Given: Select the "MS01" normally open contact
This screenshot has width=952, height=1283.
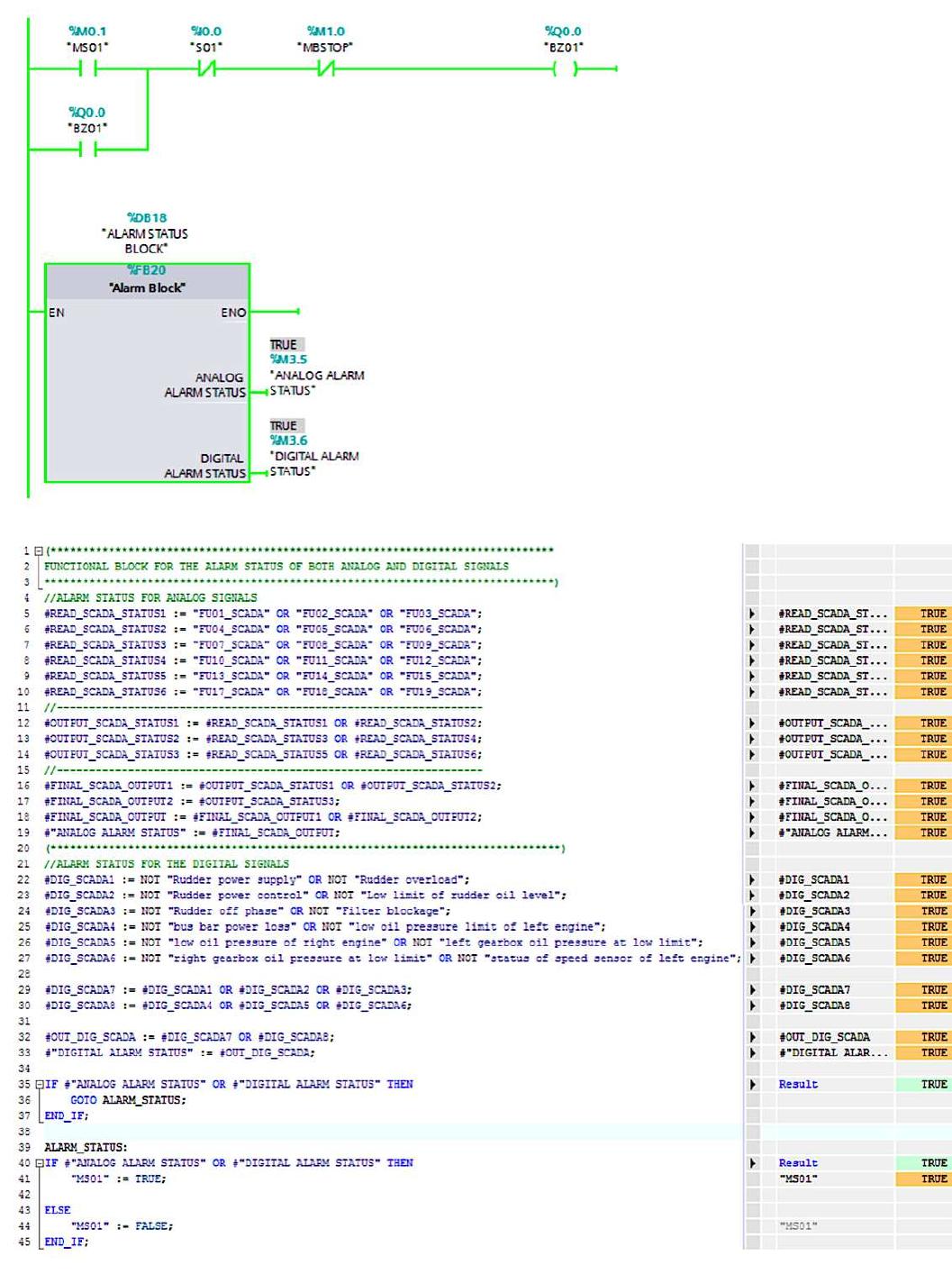Looking at the screenshot, I should tap(86, 66).
